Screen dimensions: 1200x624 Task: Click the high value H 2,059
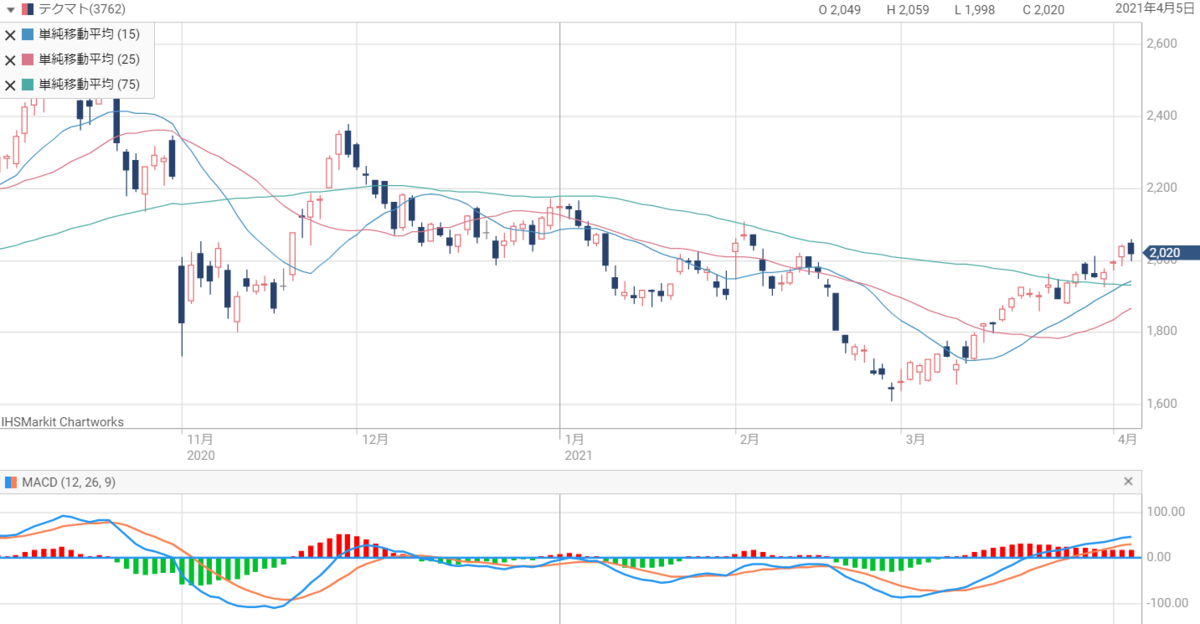(908, 10)
